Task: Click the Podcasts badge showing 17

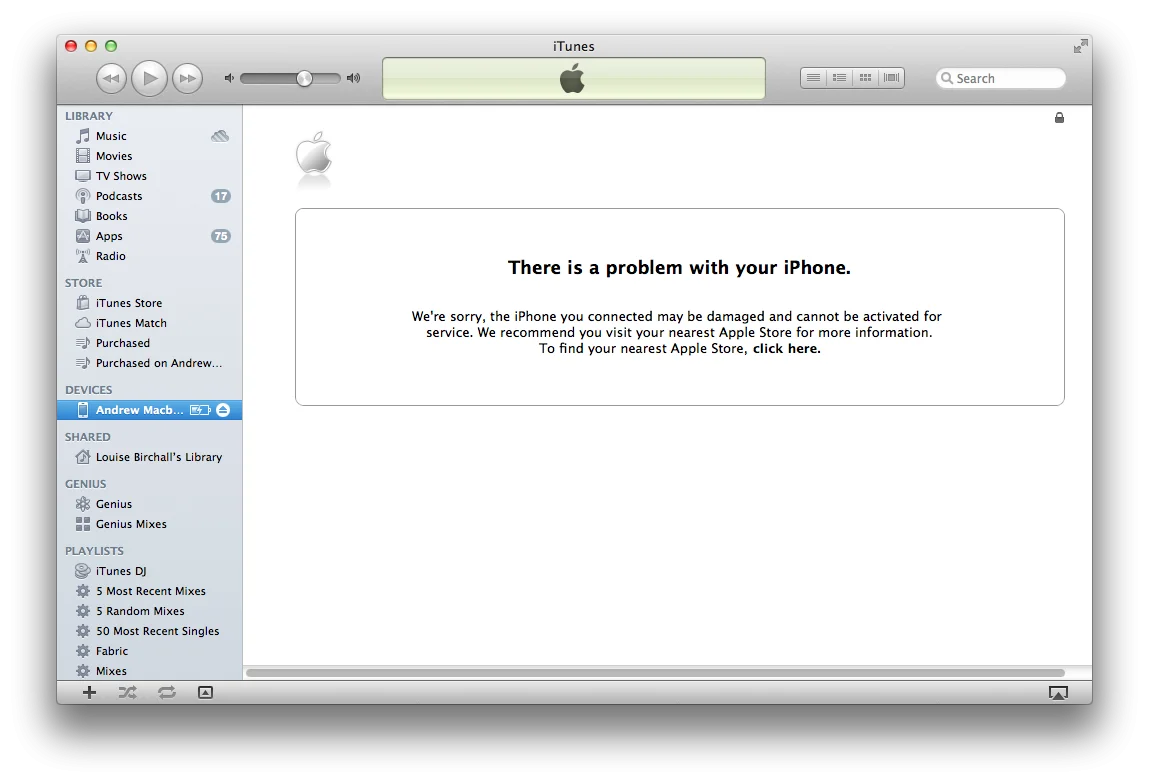Action: tap(221, 196)
